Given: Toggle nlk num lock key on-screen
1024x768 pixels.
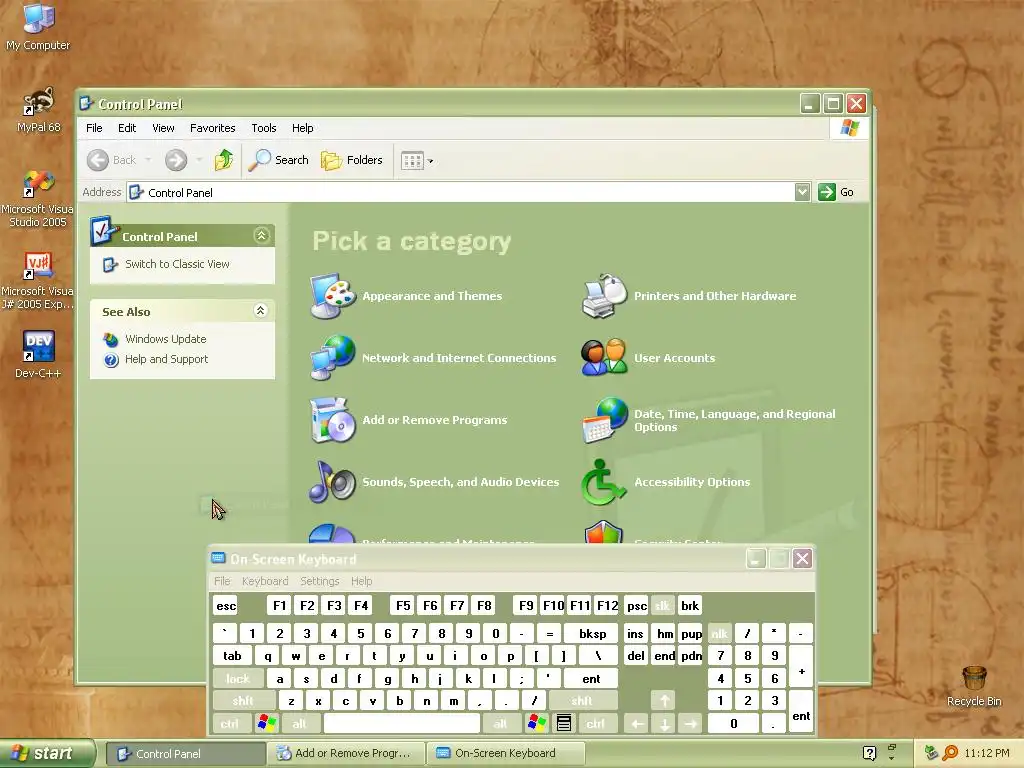Looking at the screenshot, I should click(x=719, y=633).
